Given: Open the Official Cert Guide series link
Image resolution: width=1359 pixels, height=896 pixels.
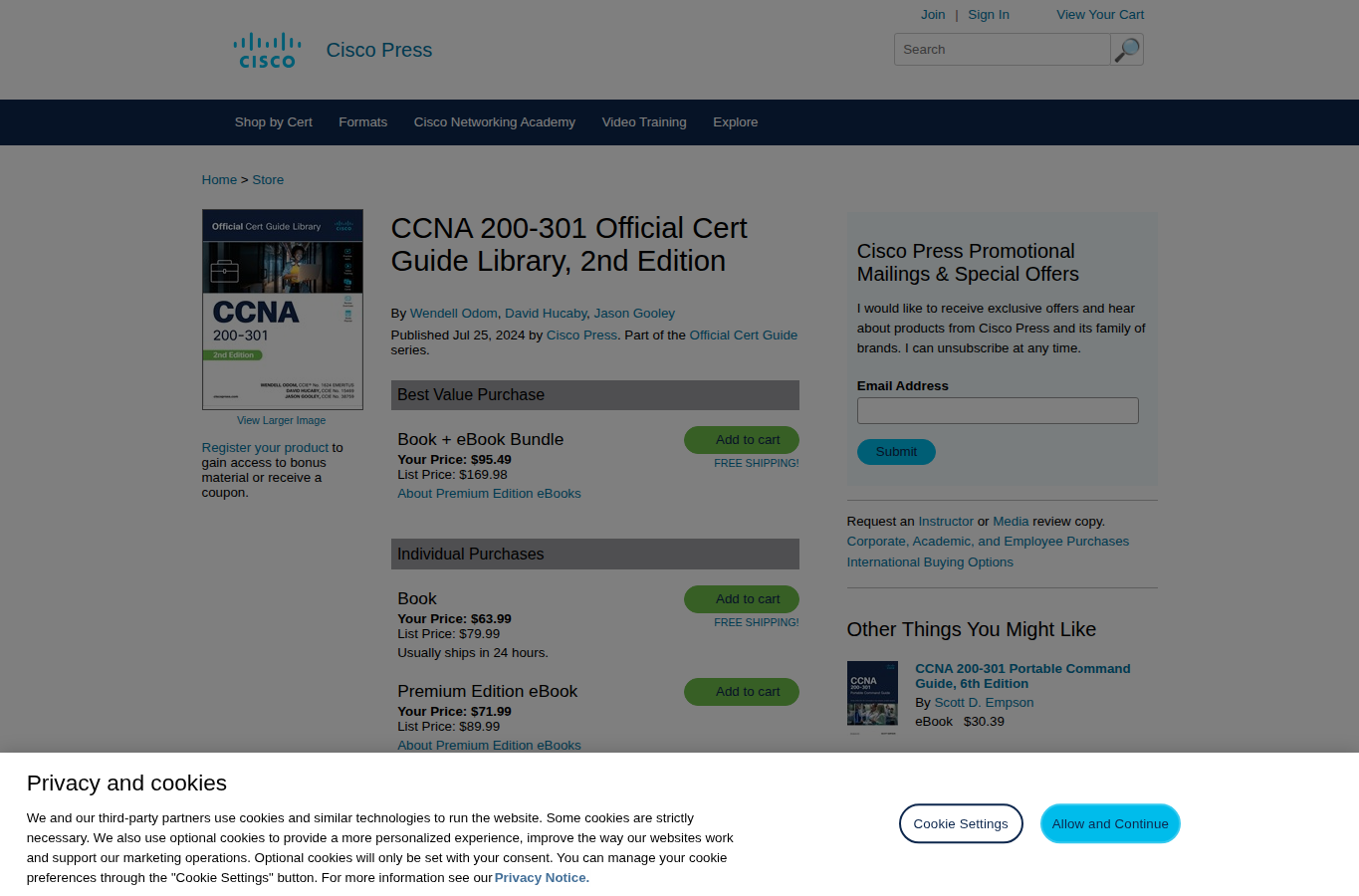Looking at the screenshot, I should click(744, 336).
